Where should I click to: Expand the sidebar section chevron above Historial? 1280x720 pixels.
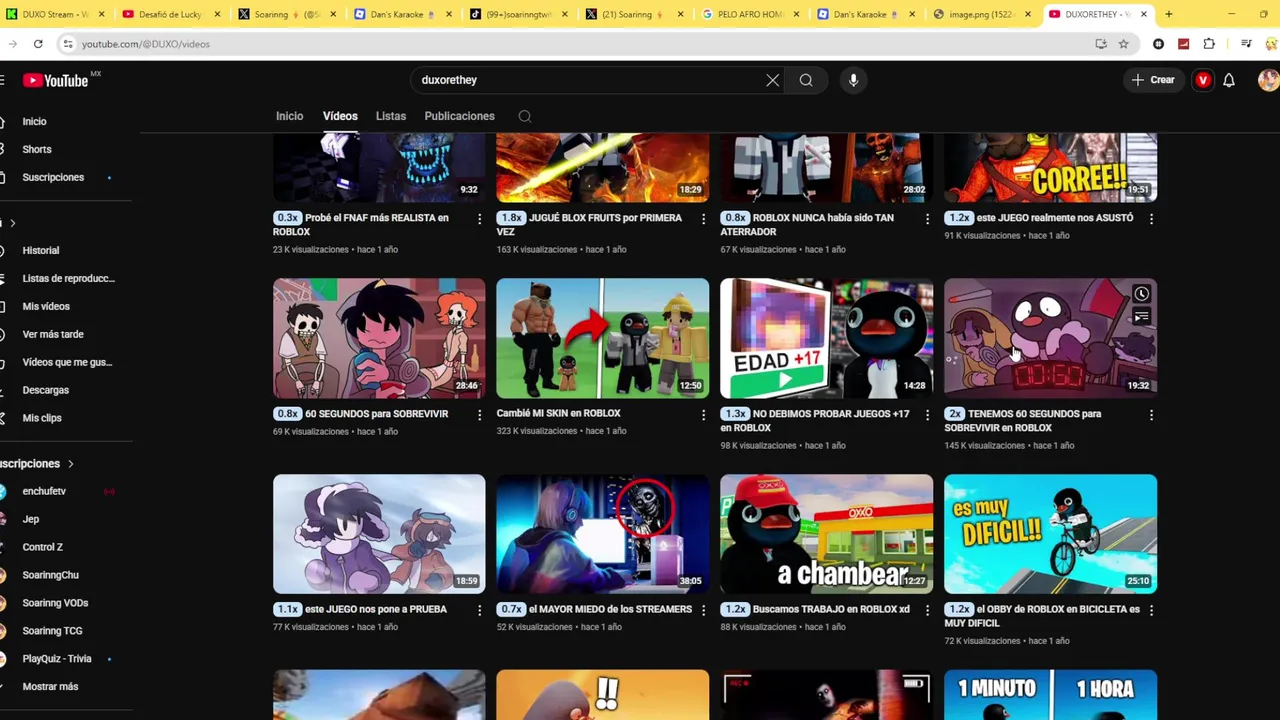click(12, 223)
